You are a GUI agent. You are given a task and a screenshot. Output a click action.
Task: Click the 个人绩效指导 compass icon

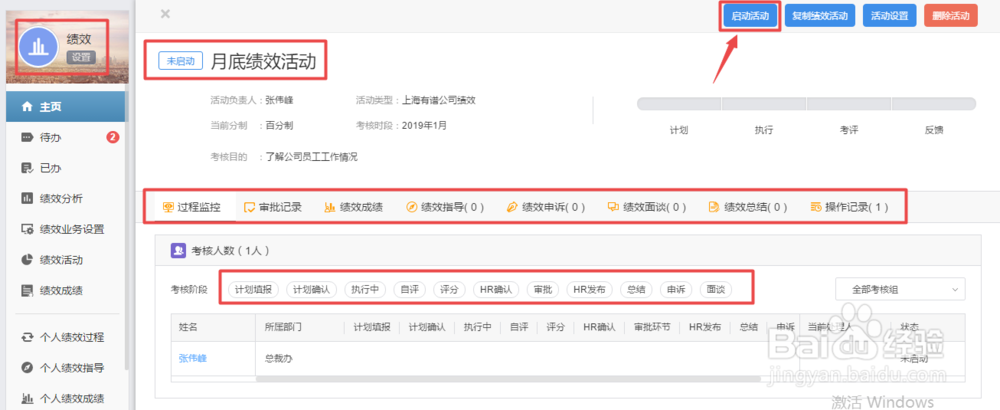point(27,368)
